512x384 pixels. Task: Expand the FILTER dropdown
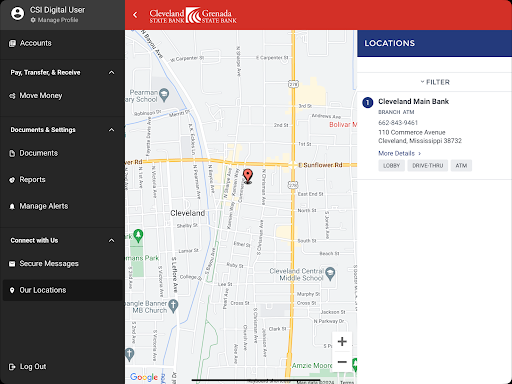click(435, 82)
